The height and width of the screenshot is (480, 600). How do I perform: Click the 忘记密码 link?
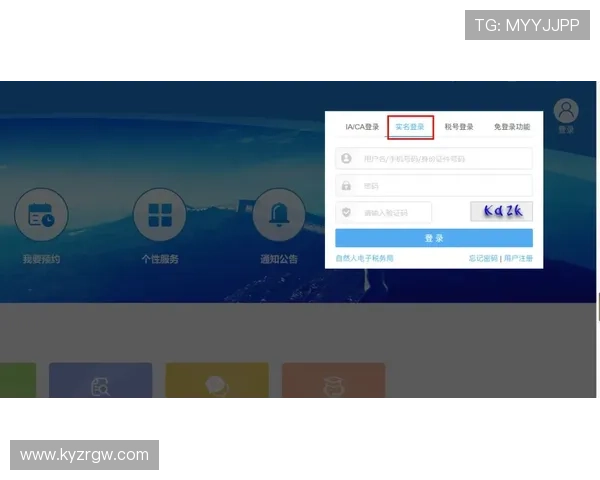[x=483, y=258]
